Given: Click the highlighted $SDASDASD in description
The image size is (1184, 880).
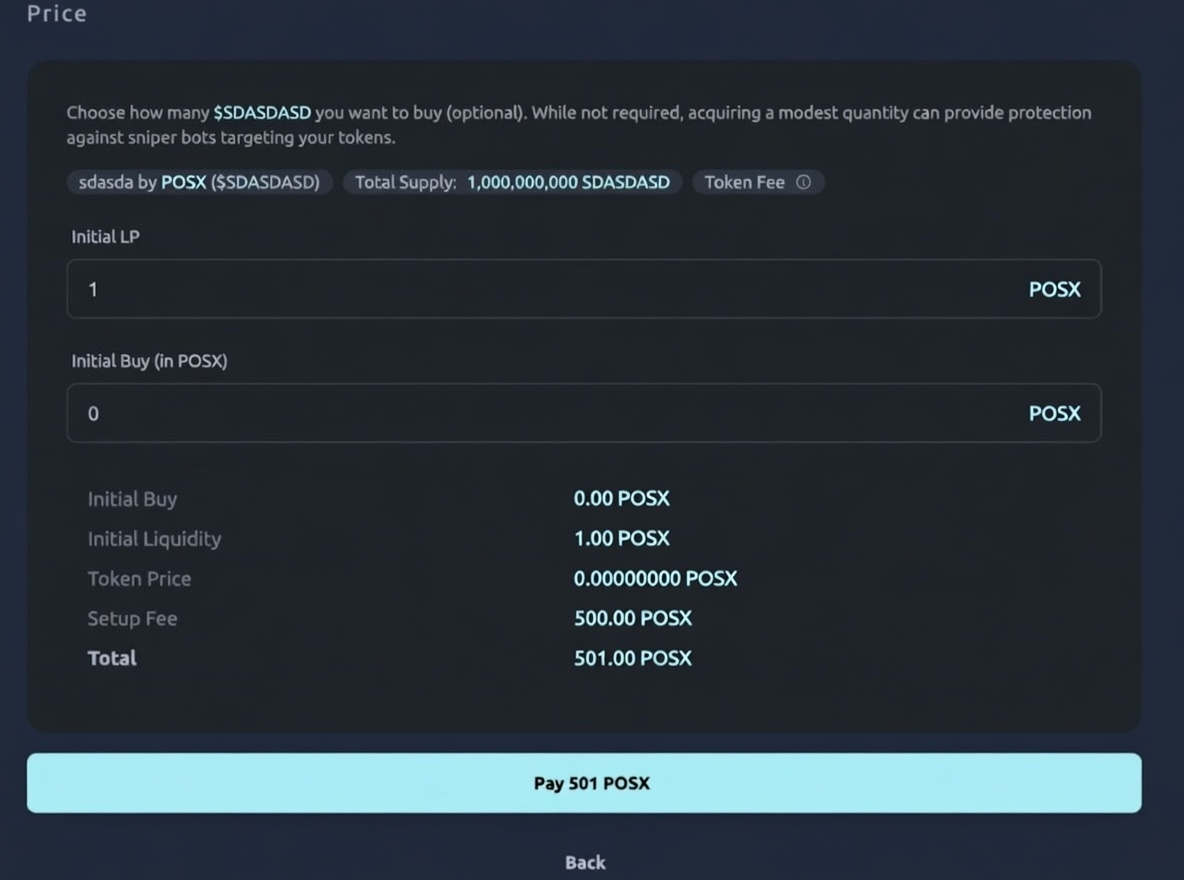Looking at the screenshot, I should [262, 113].
